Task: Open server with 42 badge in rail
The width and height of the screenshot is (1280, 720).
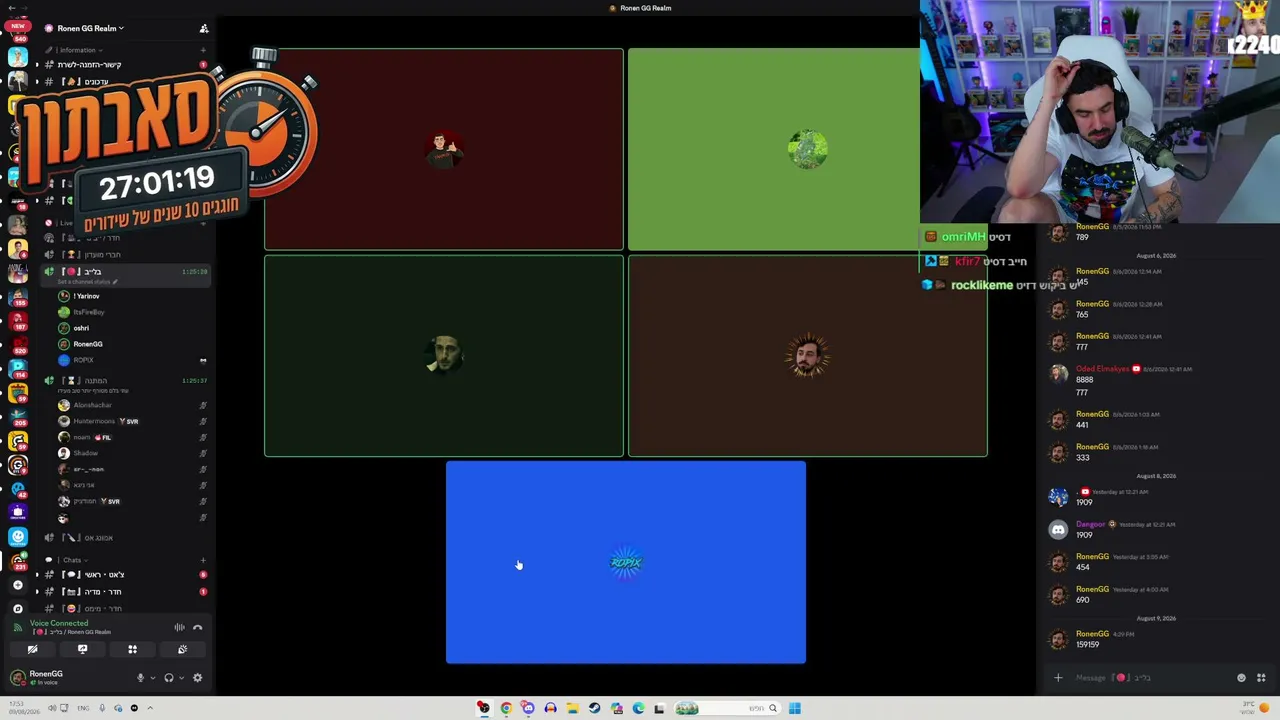Action: coord(18,488)
